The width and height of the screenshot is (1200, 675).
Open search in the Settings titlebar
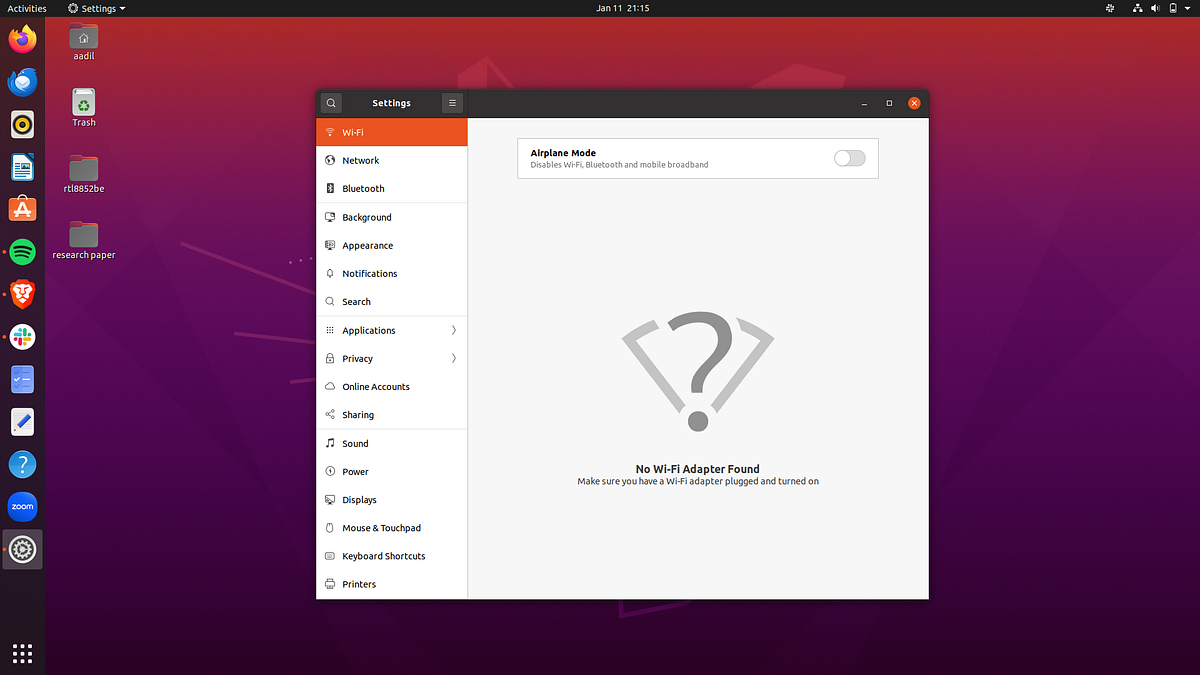[330, 102]
